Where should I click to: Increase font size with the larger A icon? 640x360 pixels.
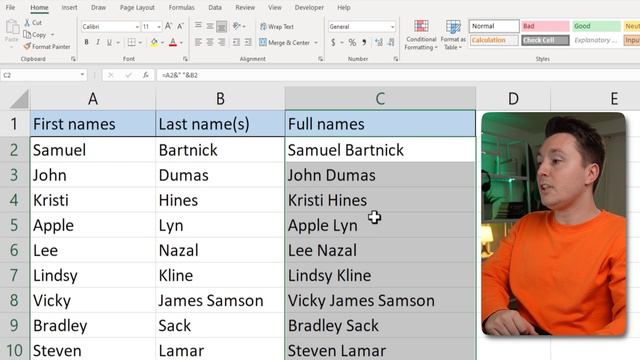[x=168, y=27]
